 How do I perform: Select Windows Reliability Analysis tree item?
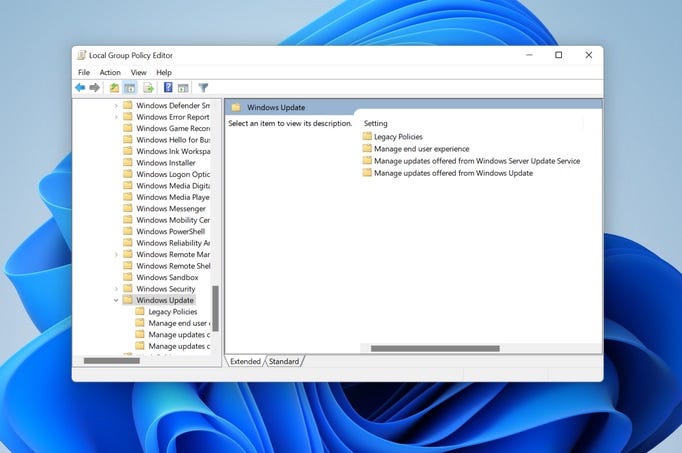tap(173, 243)
